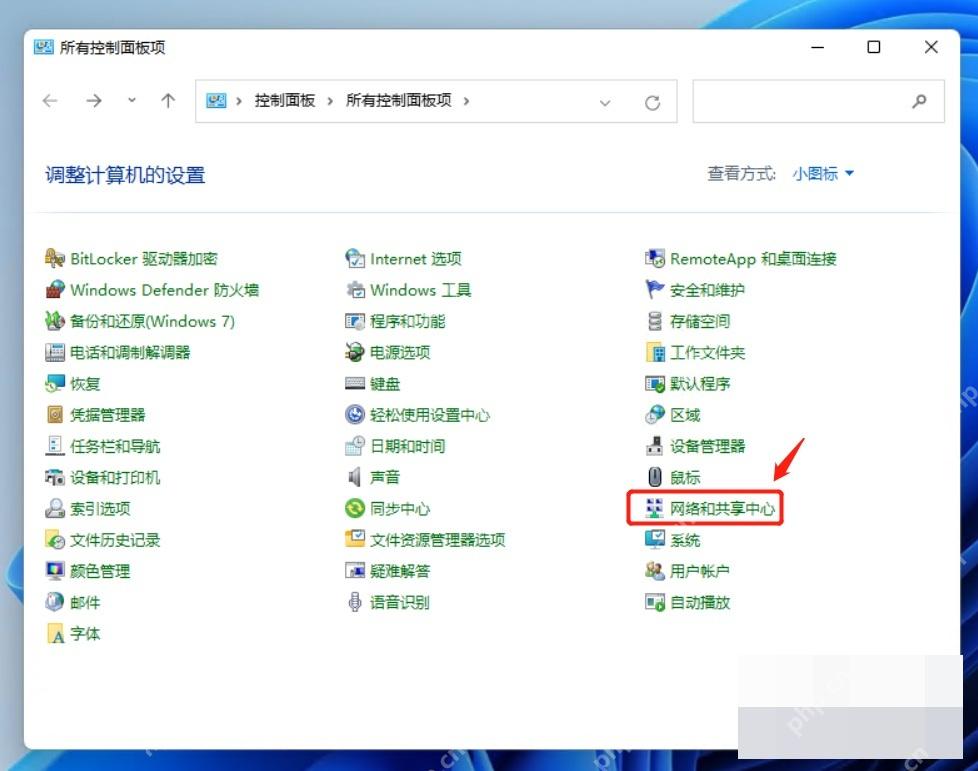The image size is (978, 771).
Task: Open the 索引选项 icon
Action: tap(55, 508)
